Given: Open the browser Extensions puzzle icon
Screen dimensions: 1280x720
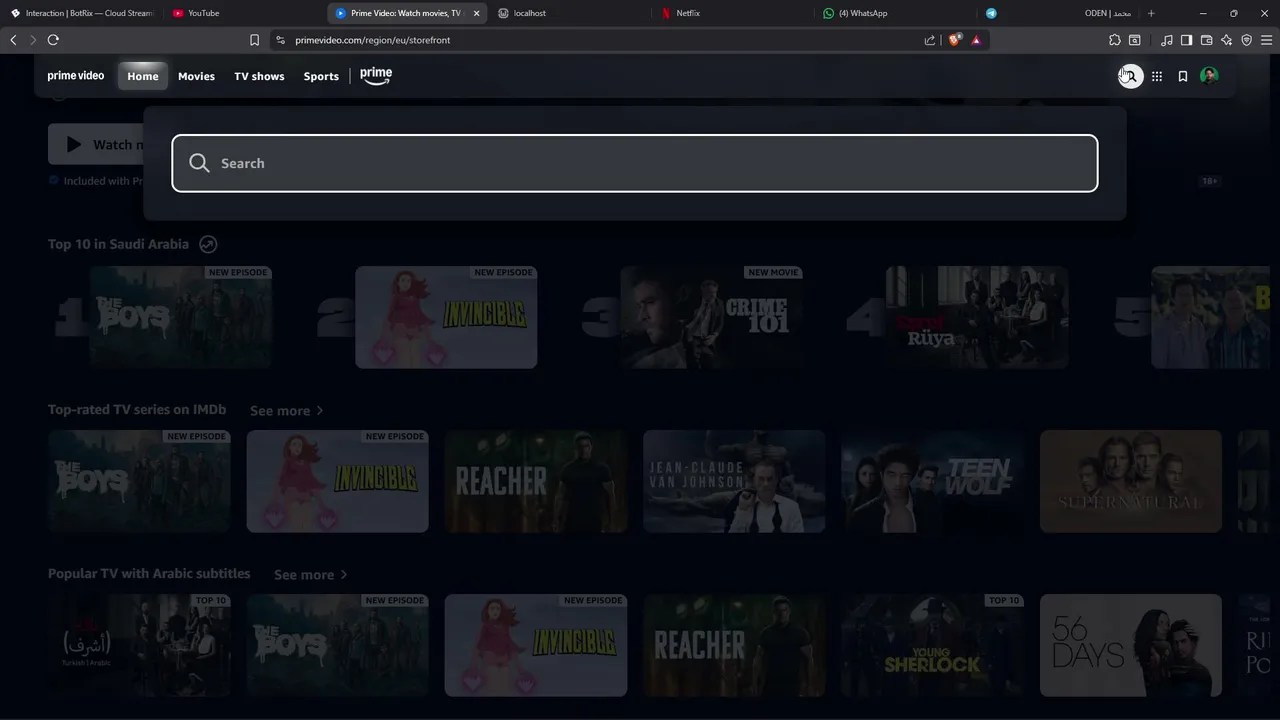Looking at the screenshot, I should point(1115,40).
